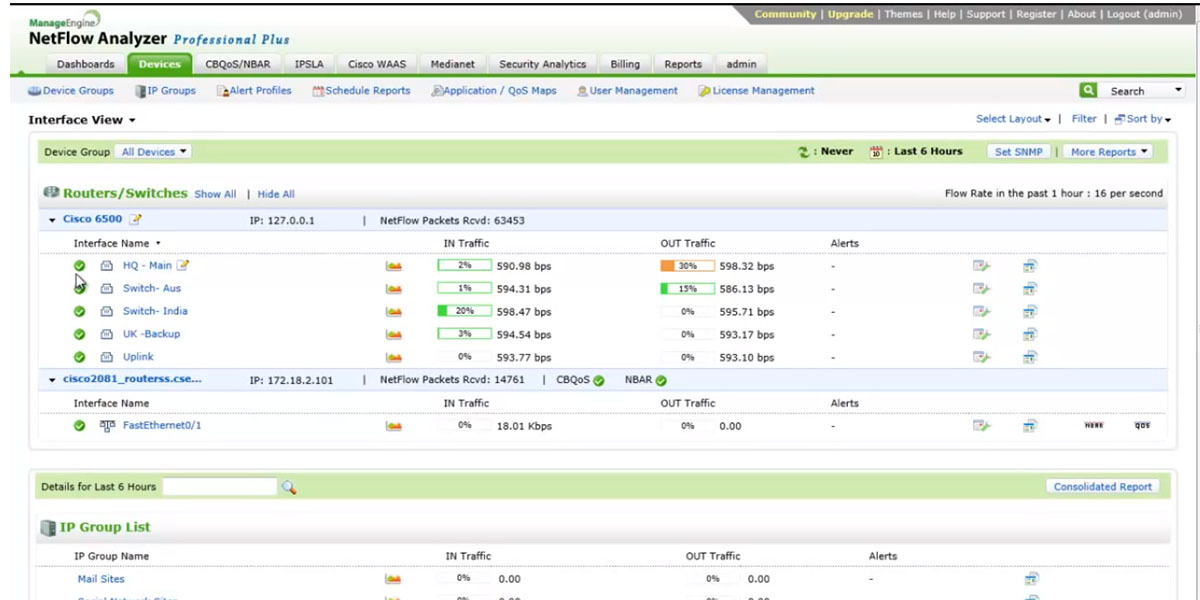1200x600 pixels.
Task: Open the report icon for Switch- Aus row
Action: [983, 288]
